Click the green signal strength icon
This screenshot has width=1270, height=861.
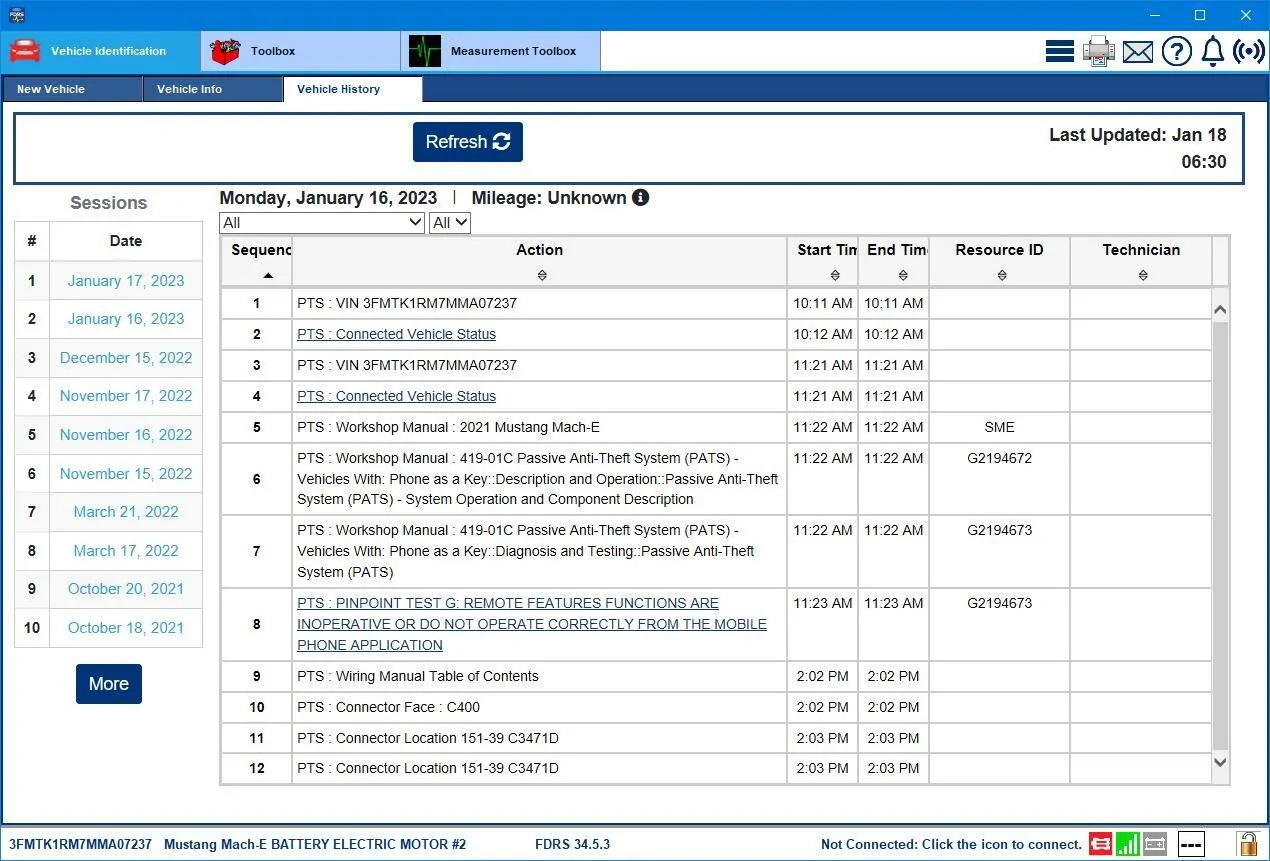tap(1128, 844)
